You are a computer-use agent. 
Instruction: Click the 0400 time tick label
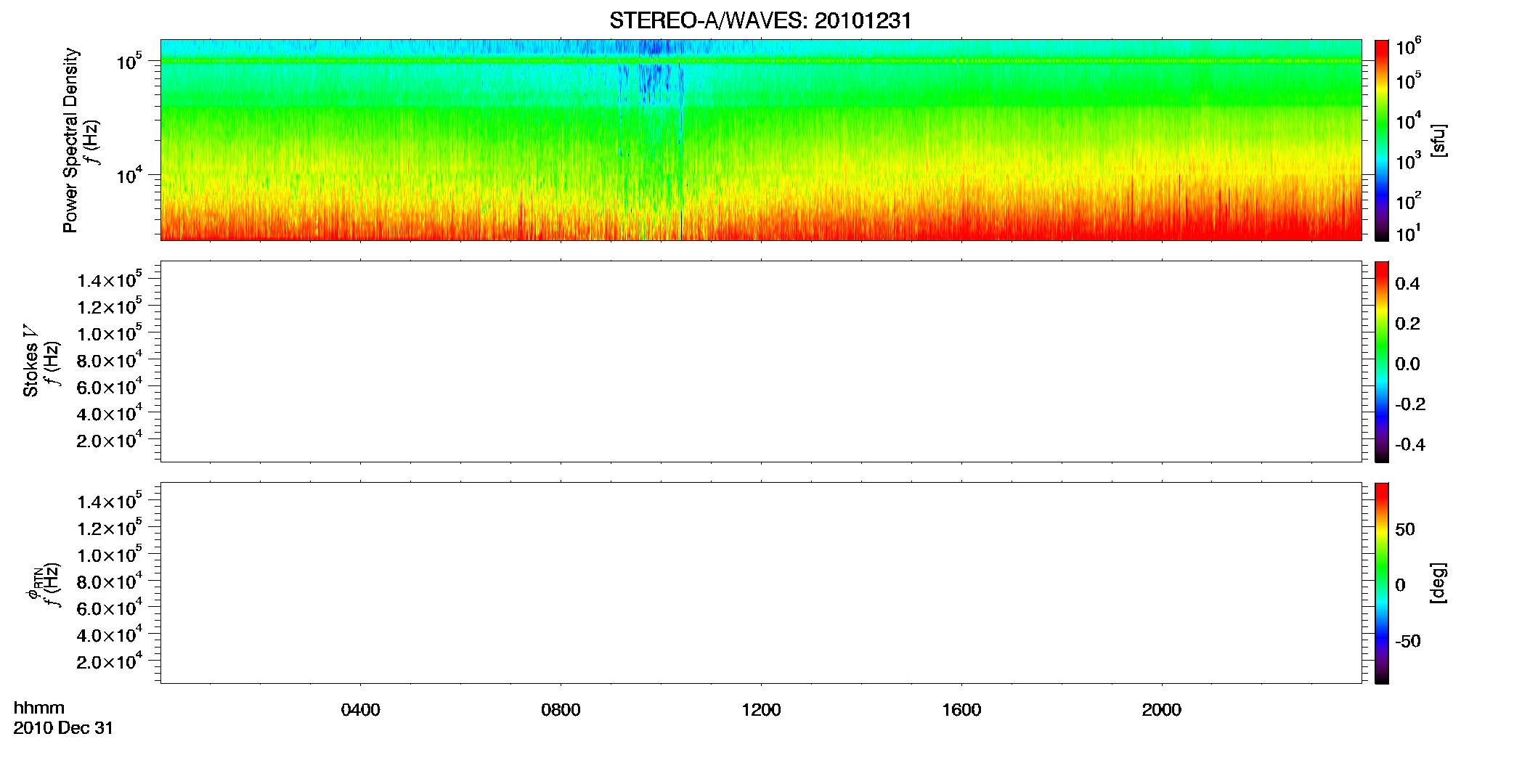(360, 710)
